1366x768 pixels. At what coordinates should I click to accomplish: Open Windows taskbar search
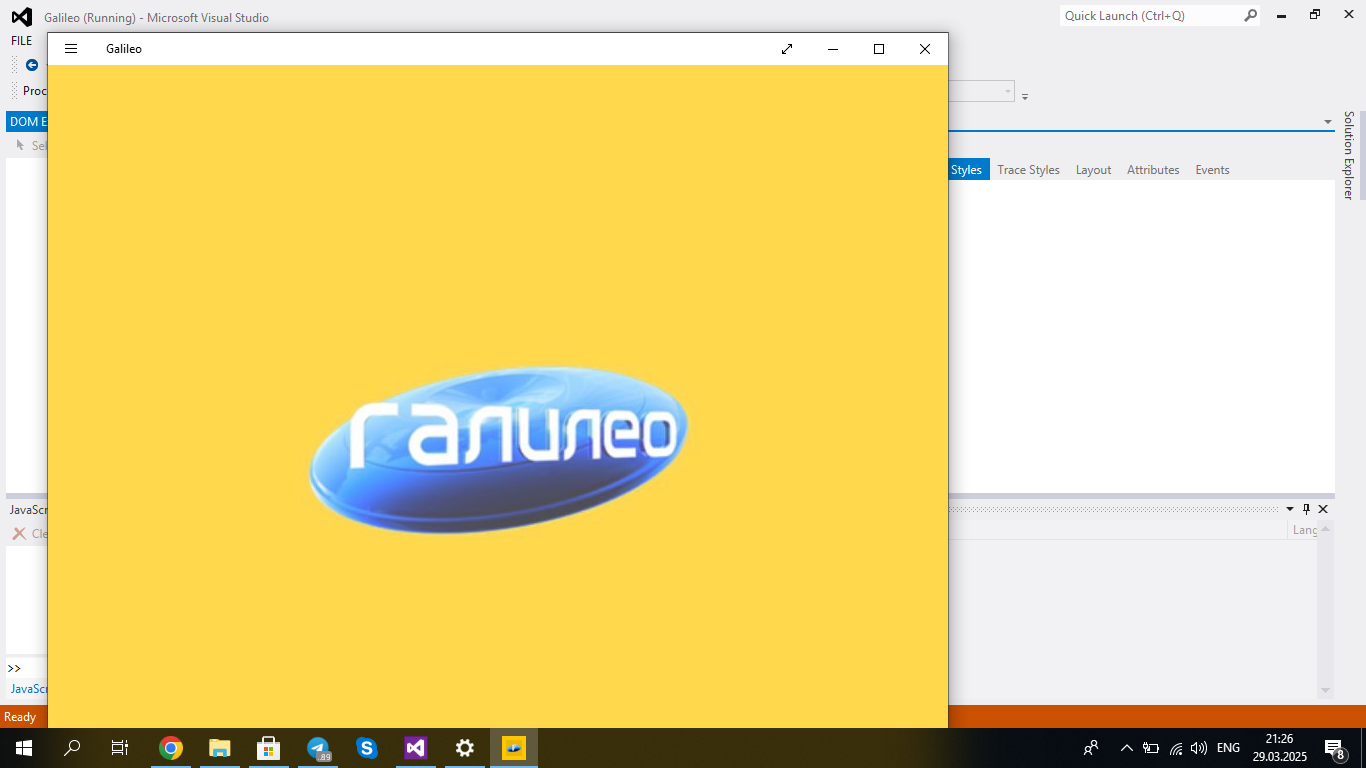click(x=72, y=748)
